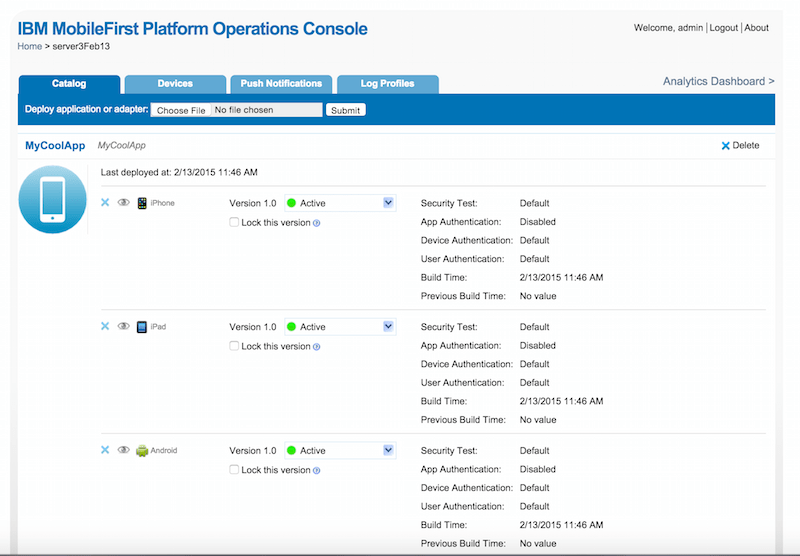
Task: Preview the Android version via eye icon
Action: pyautogui.click(x=123, y=450)
